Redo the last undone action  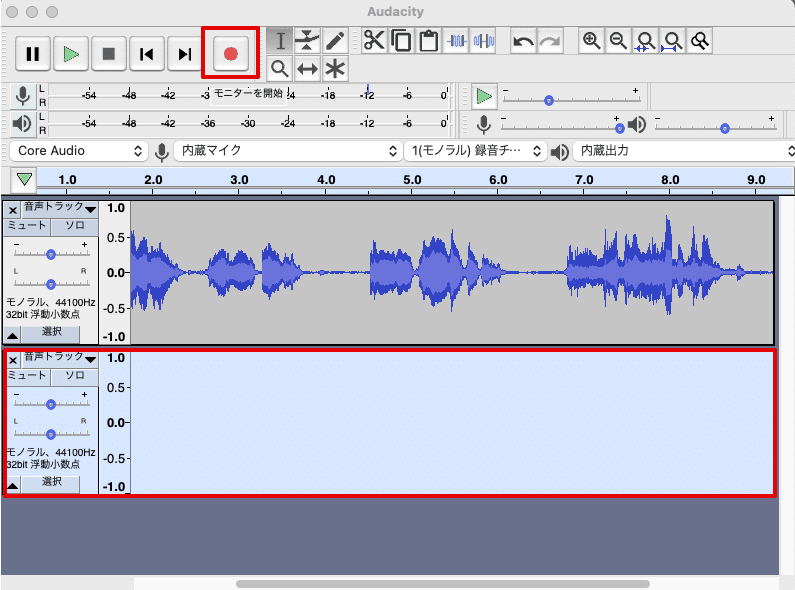550,41
